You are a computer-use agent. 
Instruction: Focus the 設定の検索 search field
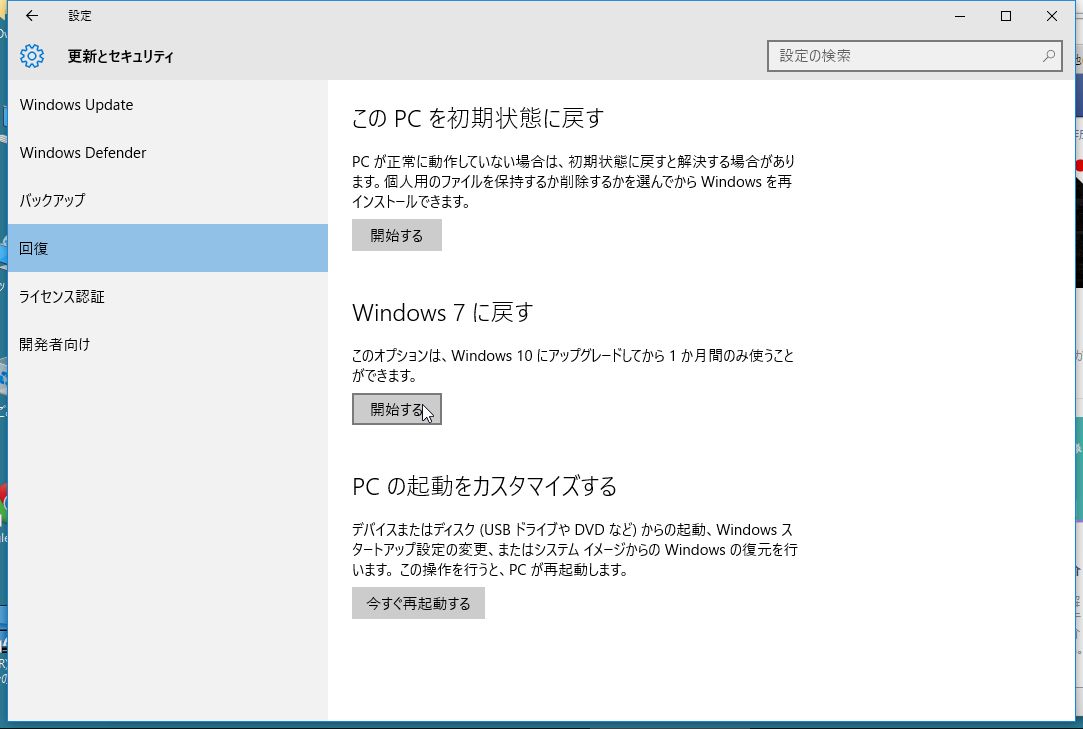[914, 56]
